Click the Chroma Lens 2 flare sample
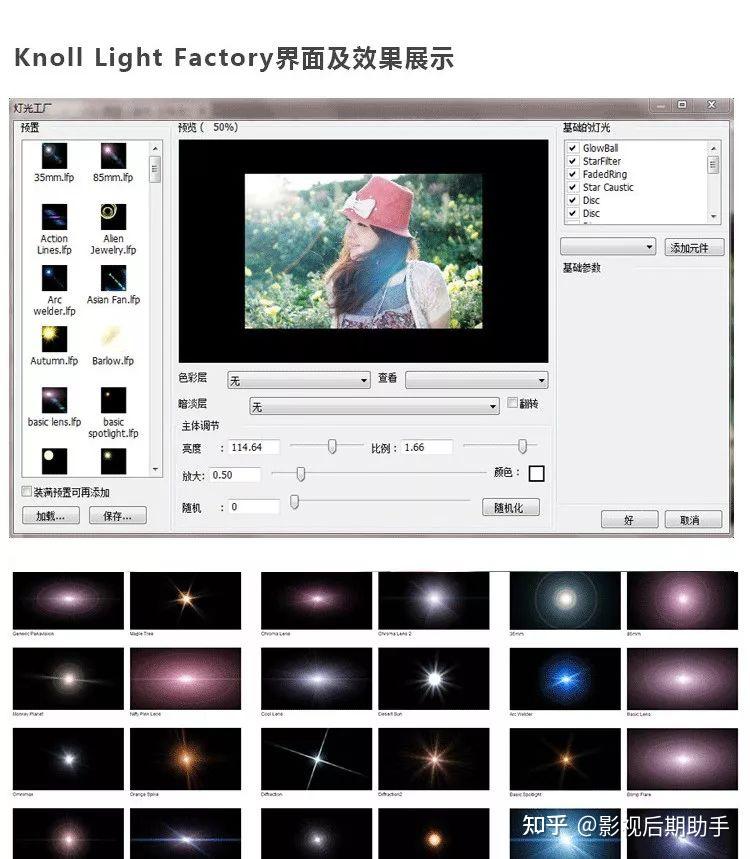 pyautogui.click(x=434, y=600)
